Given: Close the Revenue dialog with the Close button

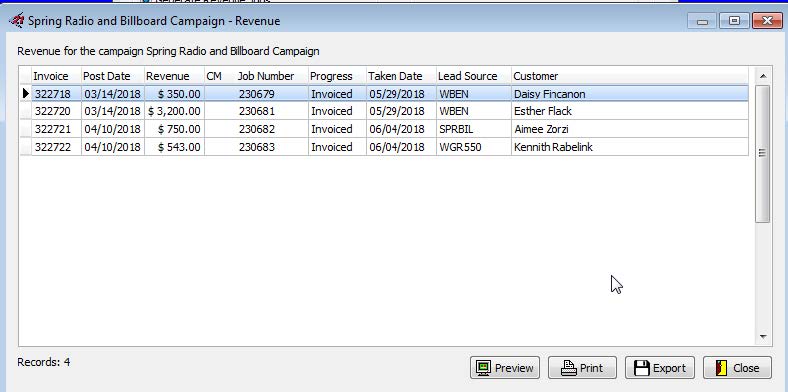Looking at the screenshot, I should tap(737, 368).
